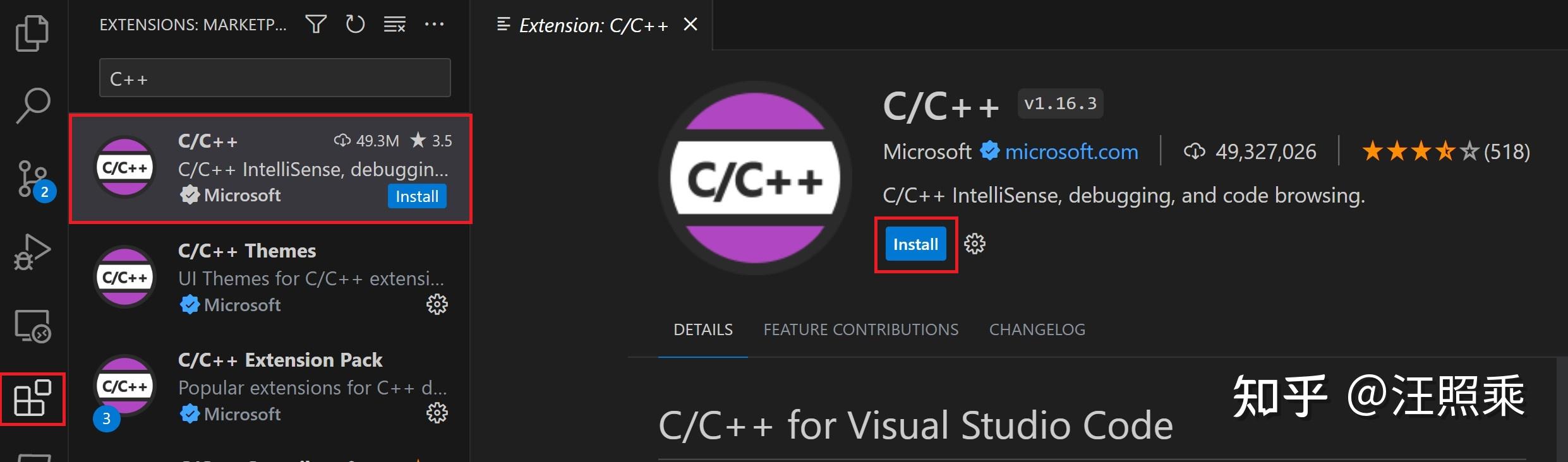Select the C/C++ Extension Pack entry
The width and height of the screenshot is (1568, 462).
280,359
